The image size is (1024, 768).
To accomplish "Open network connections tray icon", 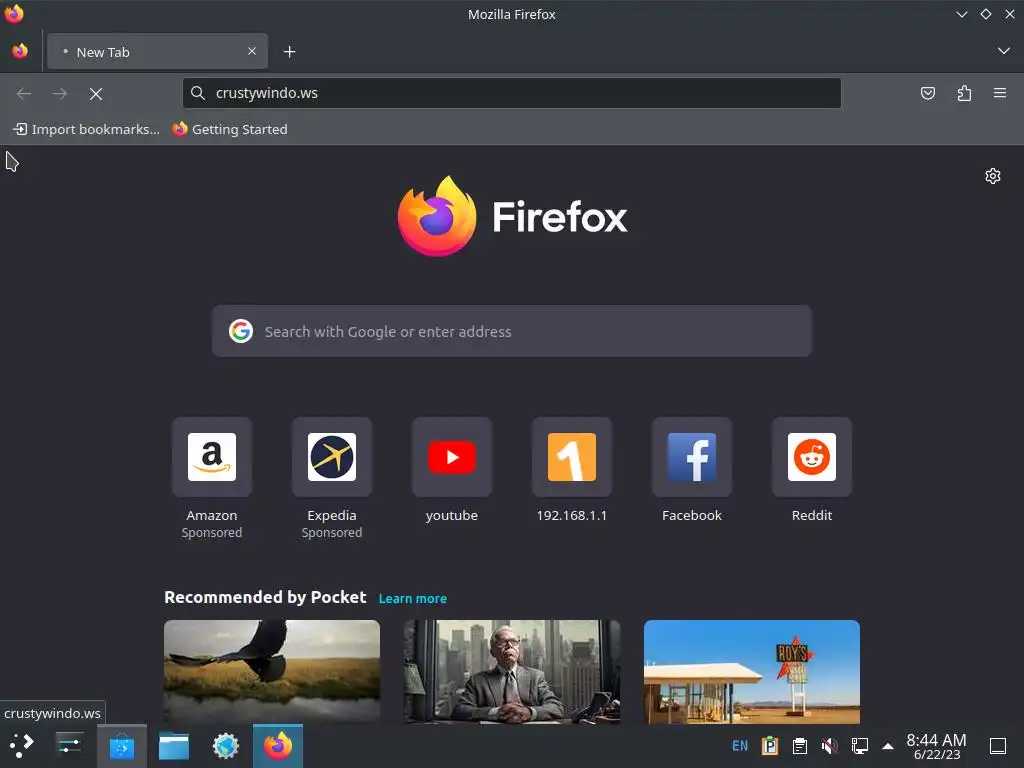I will tap(859, 746).
